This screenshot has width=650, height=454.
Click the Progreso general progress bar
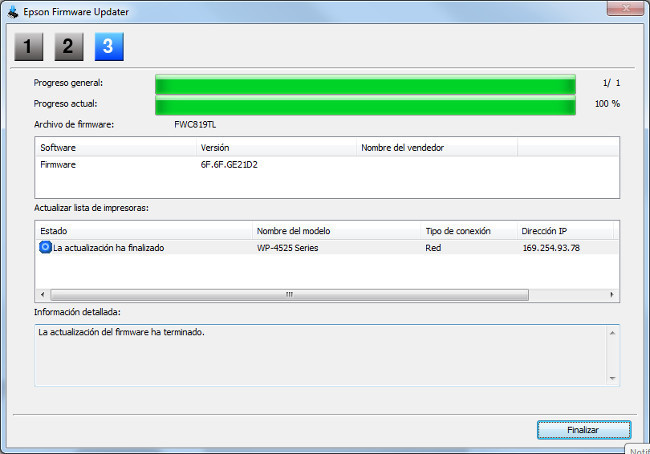365,84
